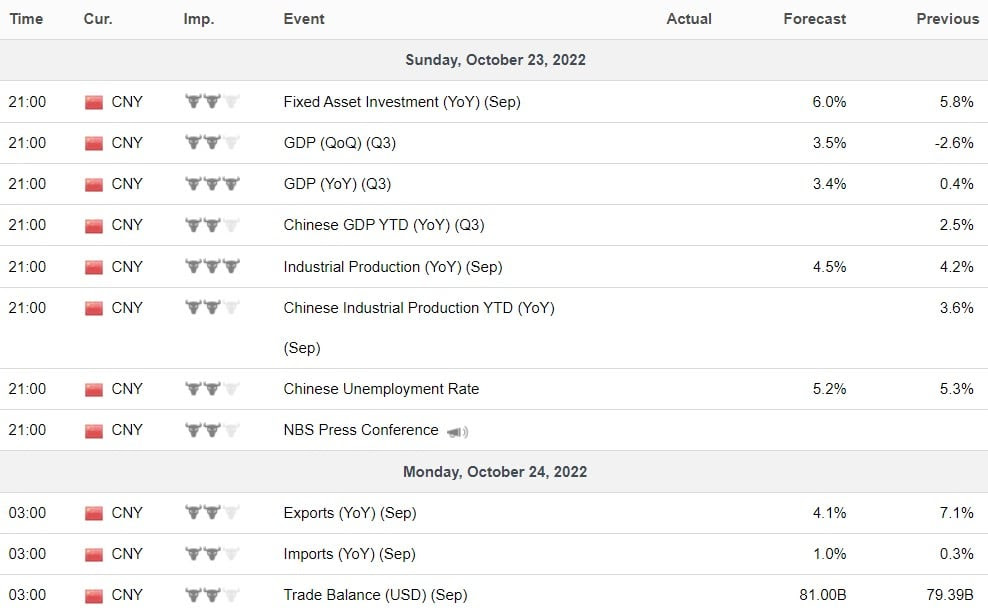The width and height of the screenshot is (988, 612).
Task: Open the GDP (QoQ) (Q3) event link
Action: 339,143
